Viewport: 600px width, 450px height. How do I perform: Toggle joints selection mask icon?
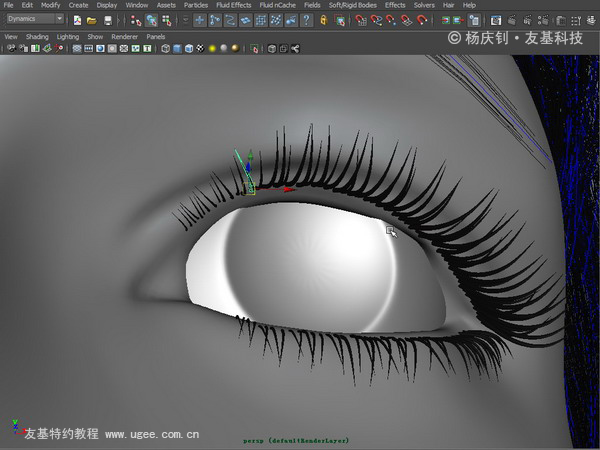pos(215,20)
